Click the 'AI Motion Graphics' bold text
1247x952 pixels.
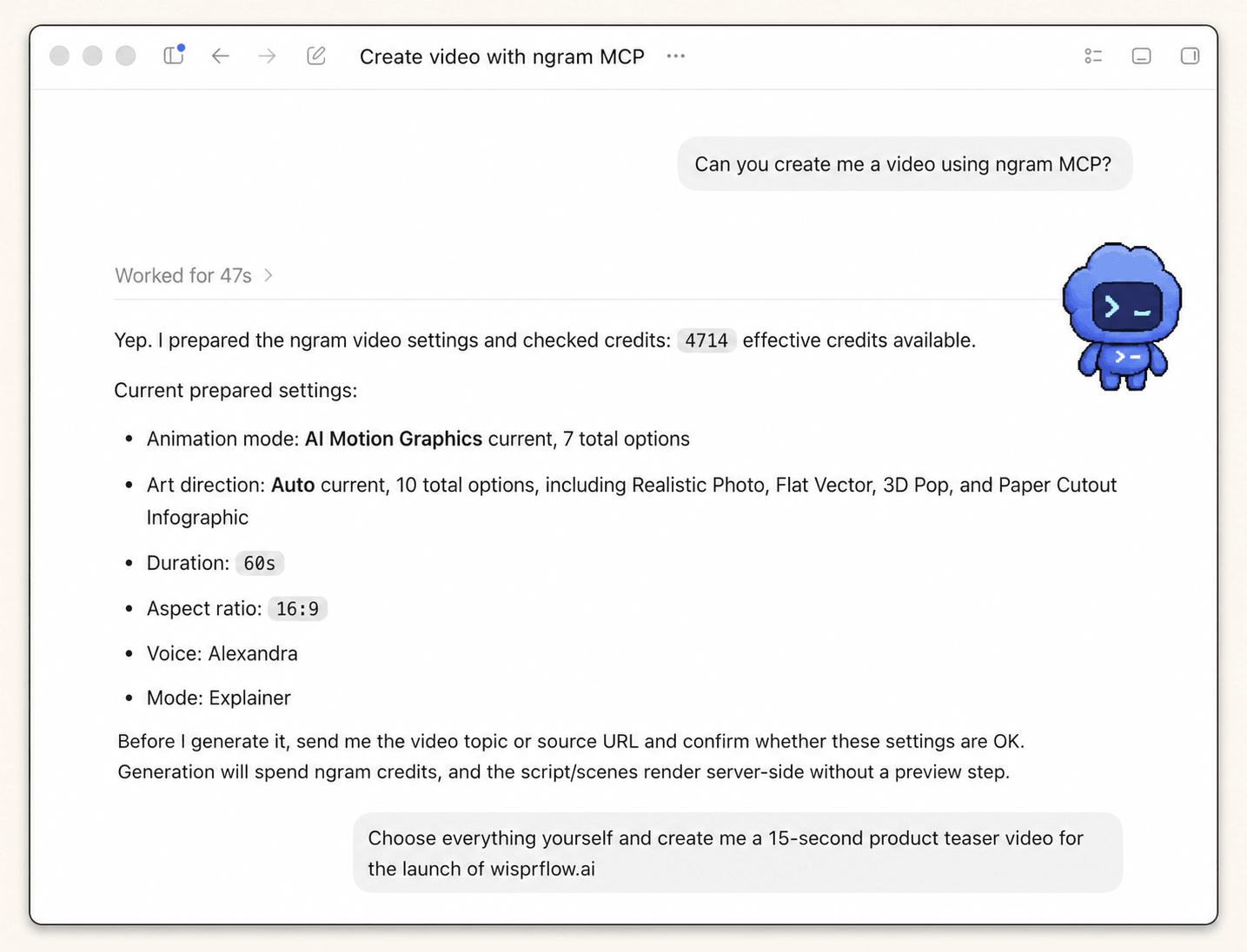(393, 439)
